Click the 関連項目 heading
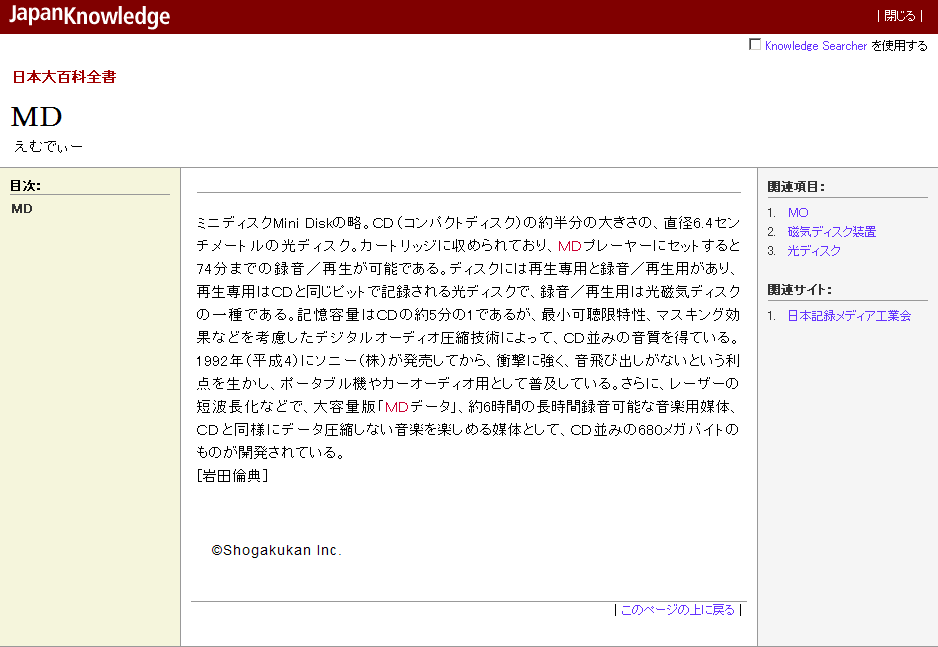Viewport: 938px width, 647px height. coord(796,187)
